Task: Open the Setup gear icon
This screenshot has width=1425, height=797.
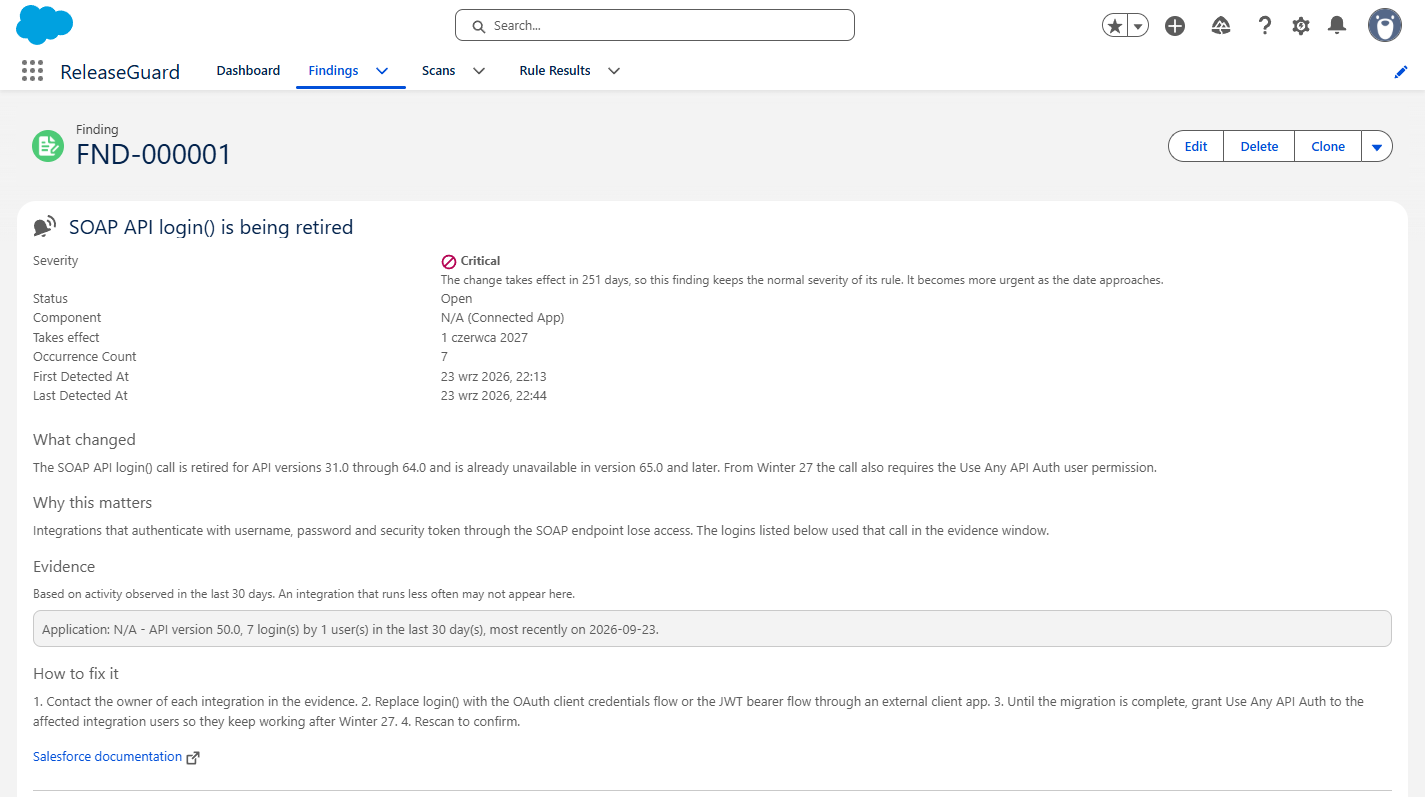Action: [x=1301, y=26]
